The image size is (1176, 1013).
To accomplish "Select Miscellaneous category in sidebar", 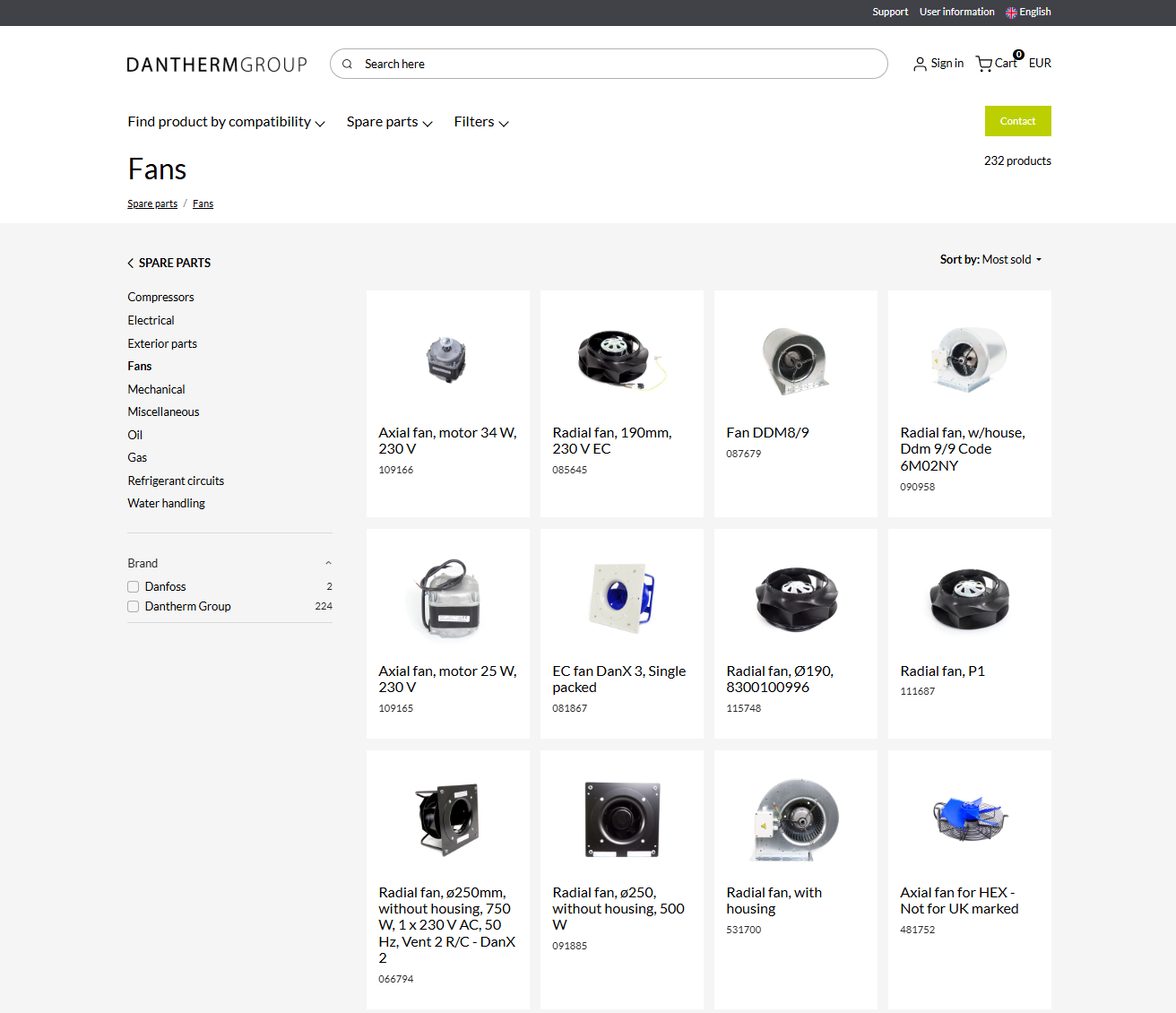I will click(x=163, y=411).
